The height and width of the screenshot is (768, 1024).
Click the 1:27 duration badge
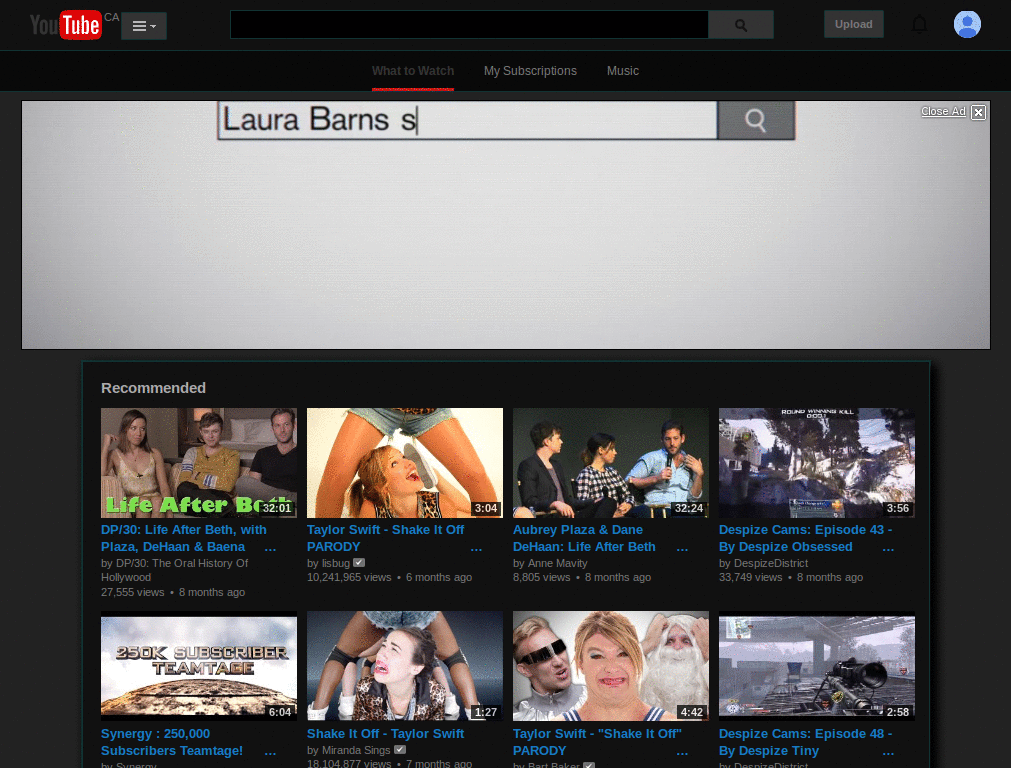pos(486,712)
